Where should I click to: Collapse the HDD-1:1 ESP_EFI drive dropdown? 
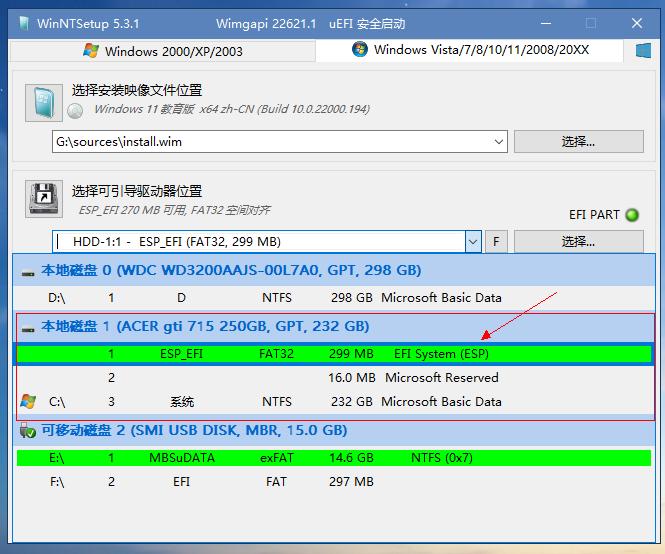click(472, 241)
